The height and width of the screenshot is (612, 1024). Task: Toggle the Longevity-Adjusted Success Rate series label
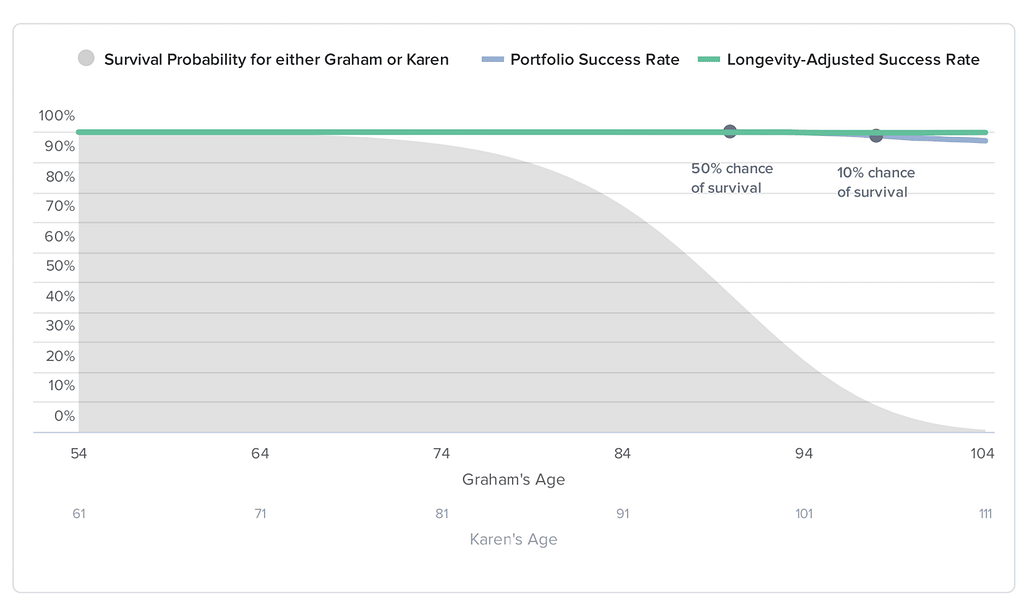click(x=853, y=60)
